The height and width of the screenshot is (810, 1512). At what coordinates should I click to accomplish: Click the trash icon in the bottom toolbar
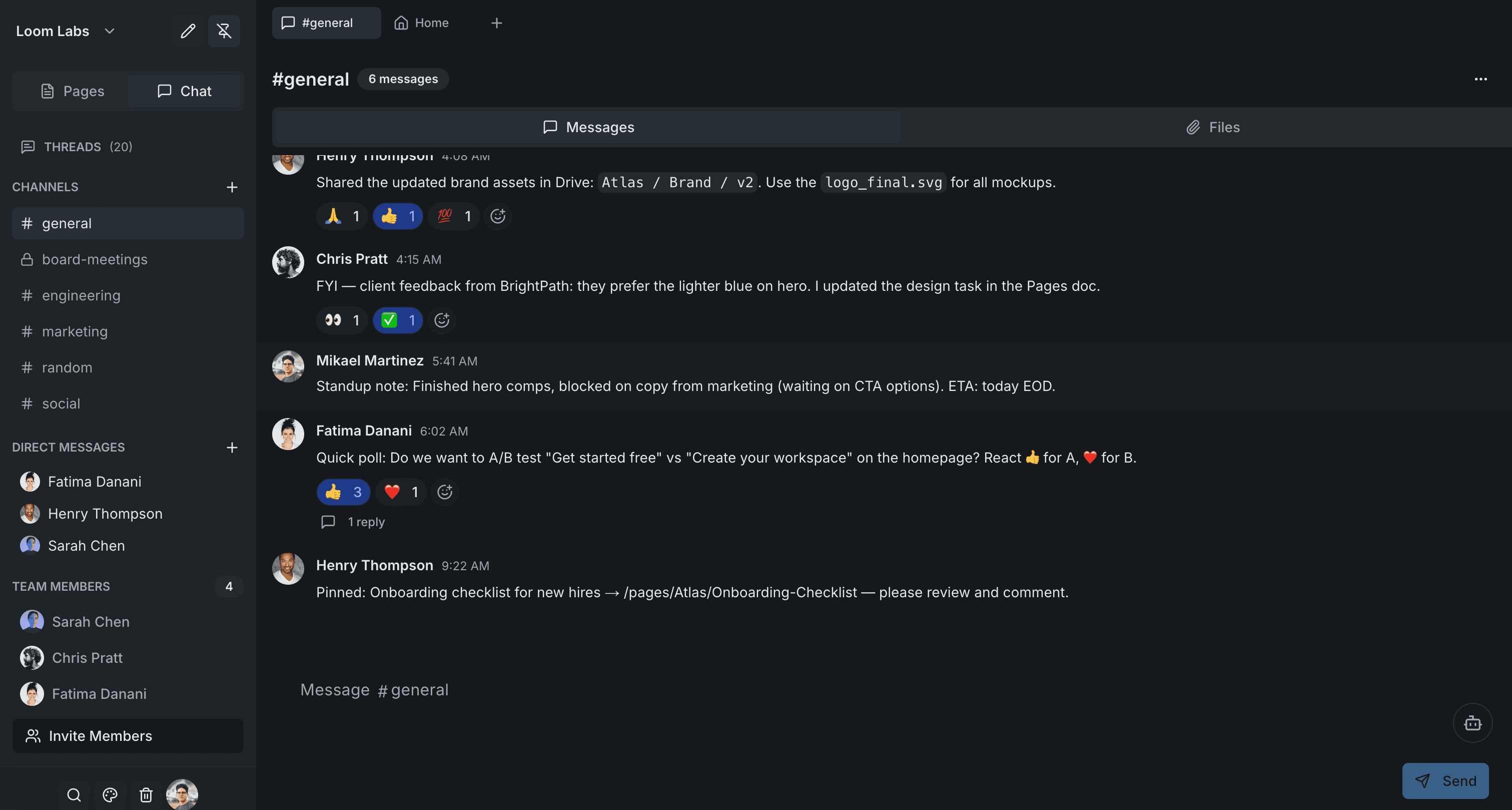point(146,794)
